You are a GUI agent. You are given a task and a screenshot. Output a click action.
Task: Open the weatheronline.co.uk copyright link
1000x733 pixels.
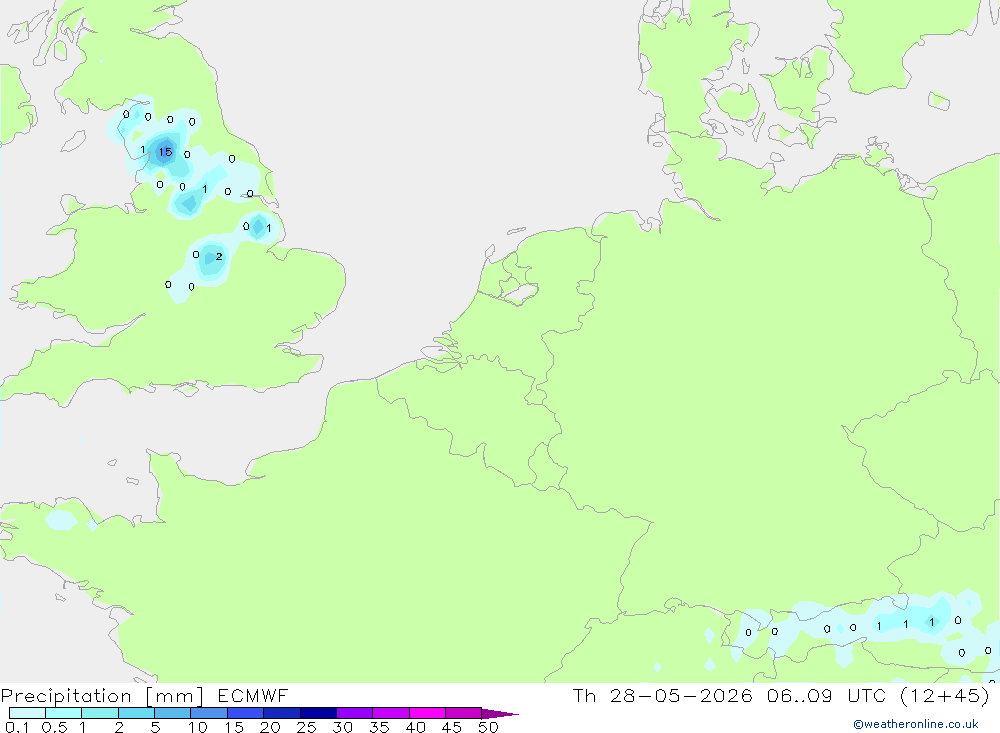pos(915,724)
